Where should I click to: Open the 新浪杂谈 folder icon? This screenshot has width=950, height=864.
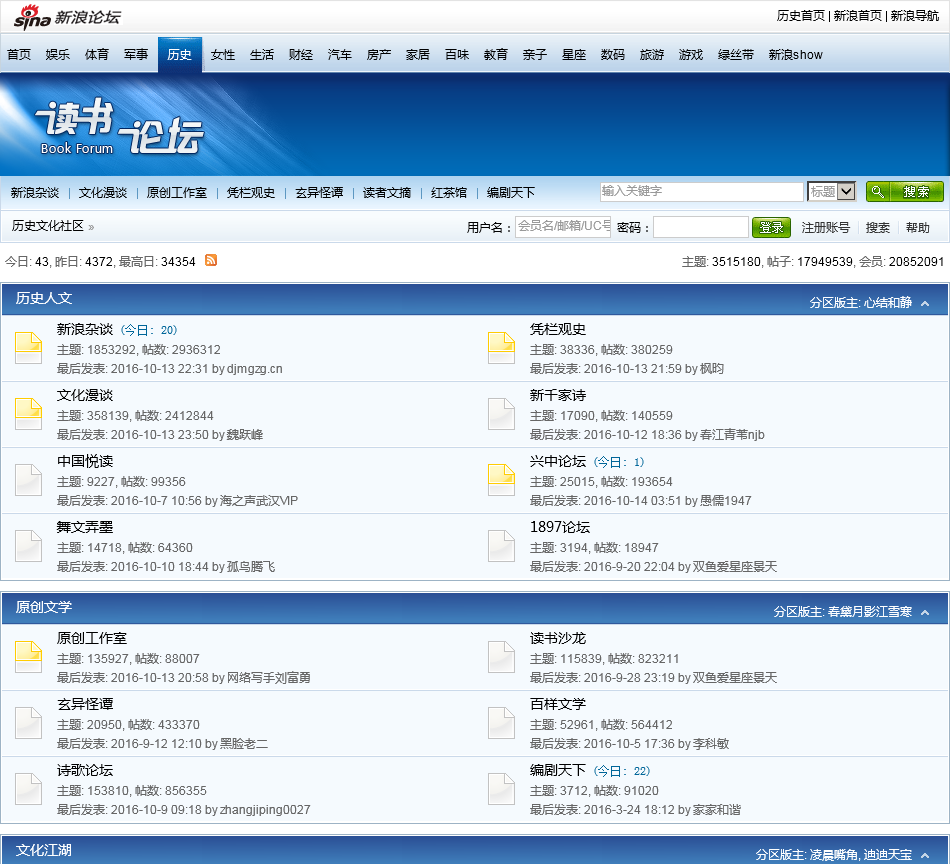tap(28, 348)
